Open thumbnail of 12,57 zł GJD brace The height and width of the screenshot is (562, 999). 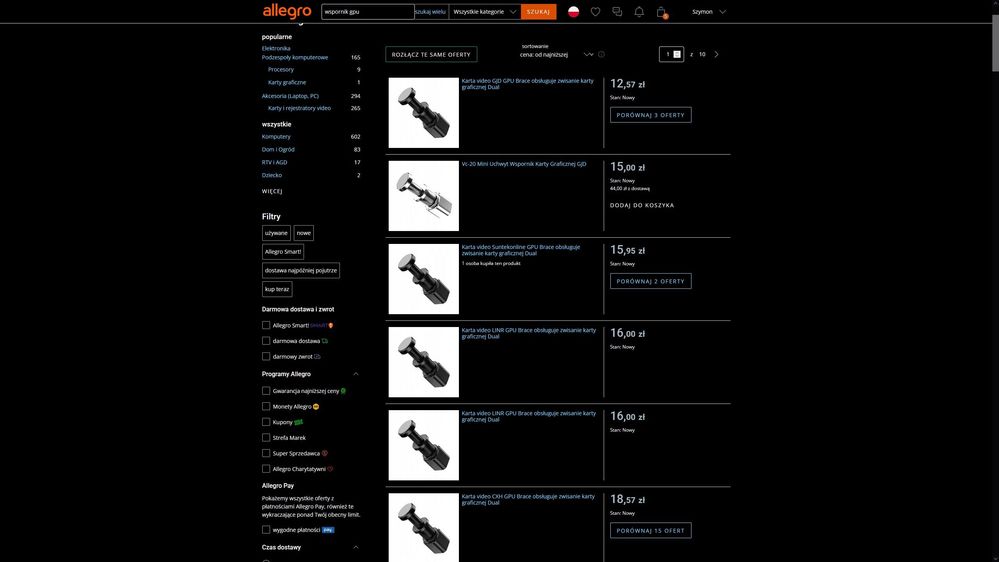click(424, 113)
